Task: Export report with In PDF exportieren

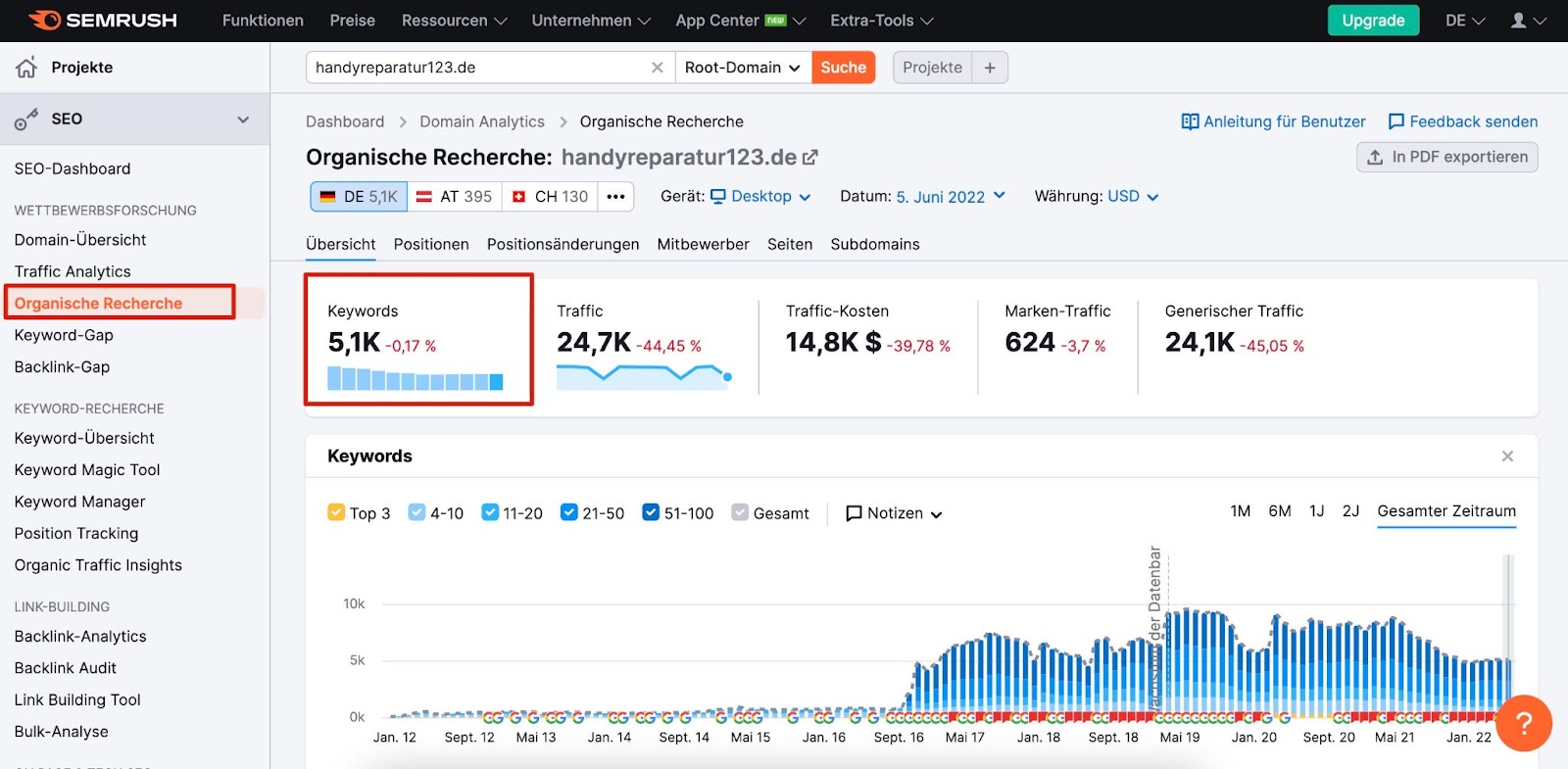Action: (1447, 157)
